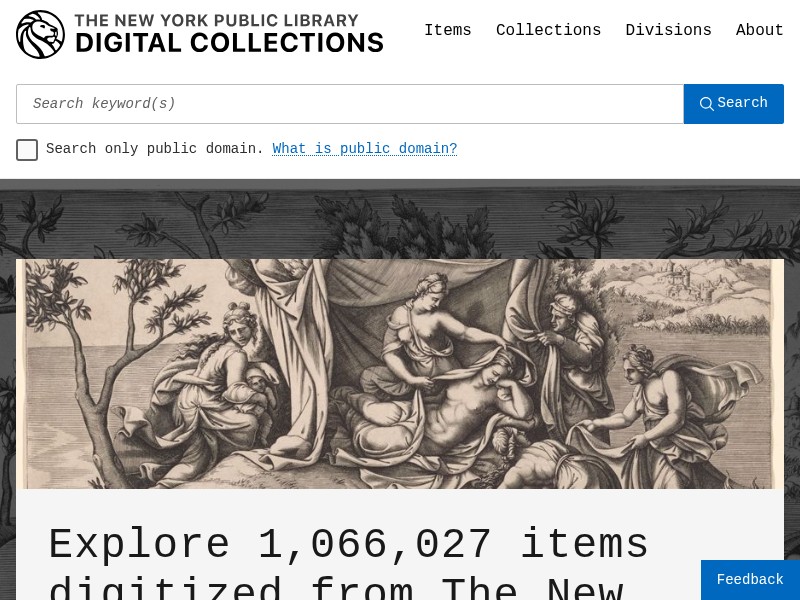The height and width of the screenshot is (600, 800).
Task: Click the NYPL lion logo
Action: click(40, 34)
